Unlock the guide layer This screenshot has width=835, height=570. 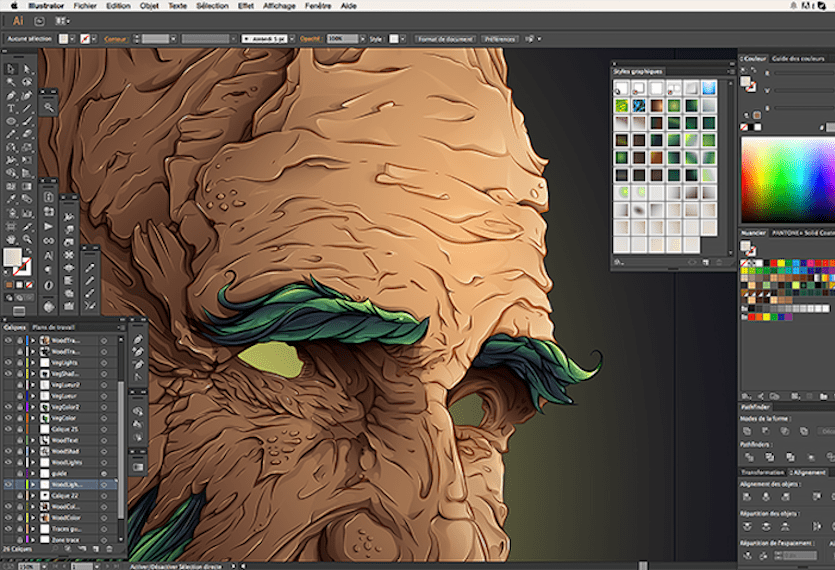coord(20,473)
